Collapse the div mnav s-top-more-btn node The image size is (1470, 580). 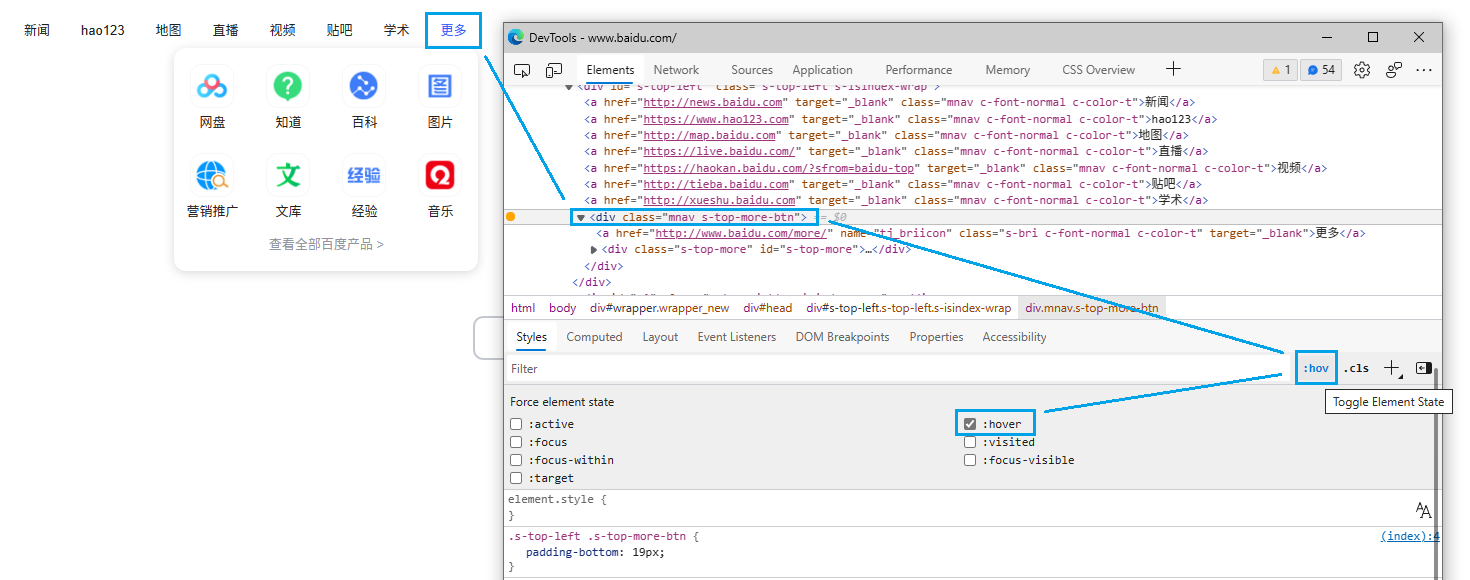coord(580,217)
